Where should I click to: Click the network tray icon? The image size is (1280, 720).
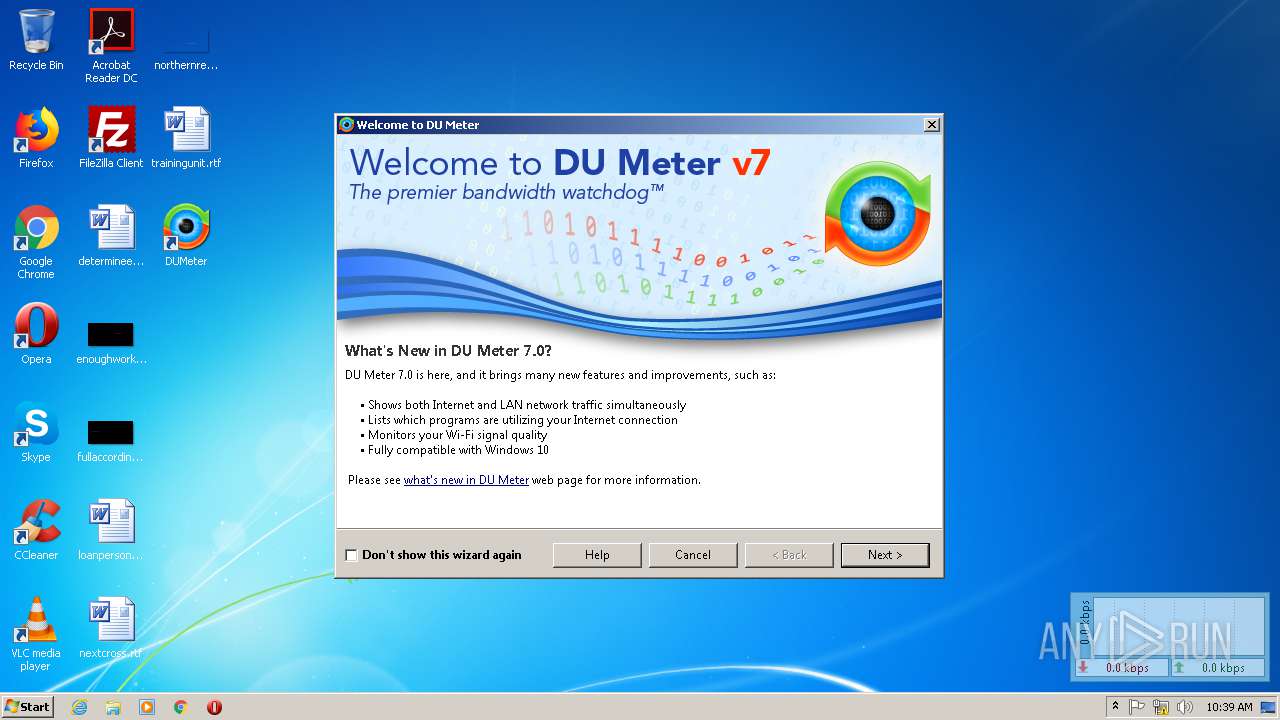[x=1161, y=707]
